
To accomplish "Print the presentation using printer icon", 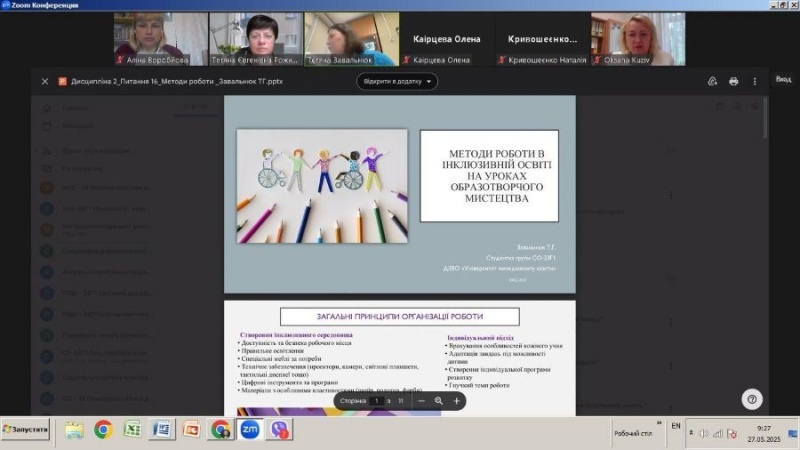I will click(733, 81).
